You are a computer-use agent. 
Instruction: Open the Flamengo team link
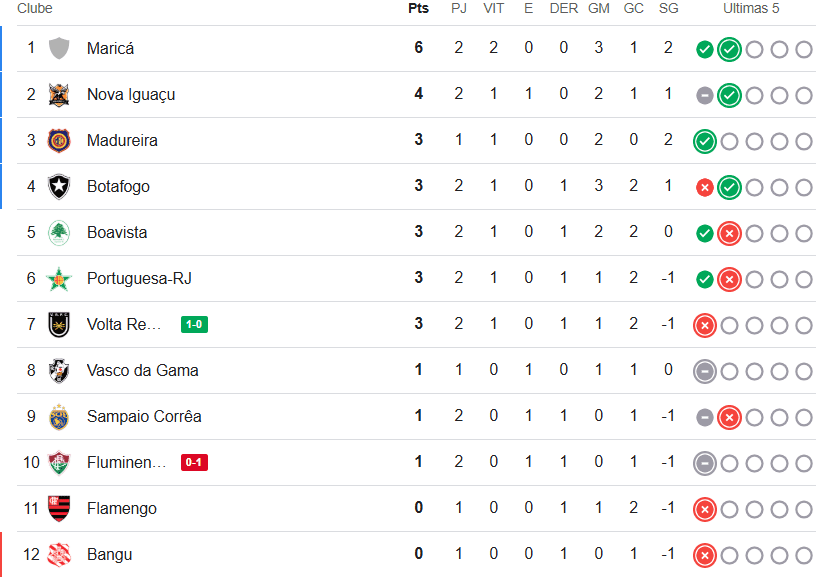(121, 509)
